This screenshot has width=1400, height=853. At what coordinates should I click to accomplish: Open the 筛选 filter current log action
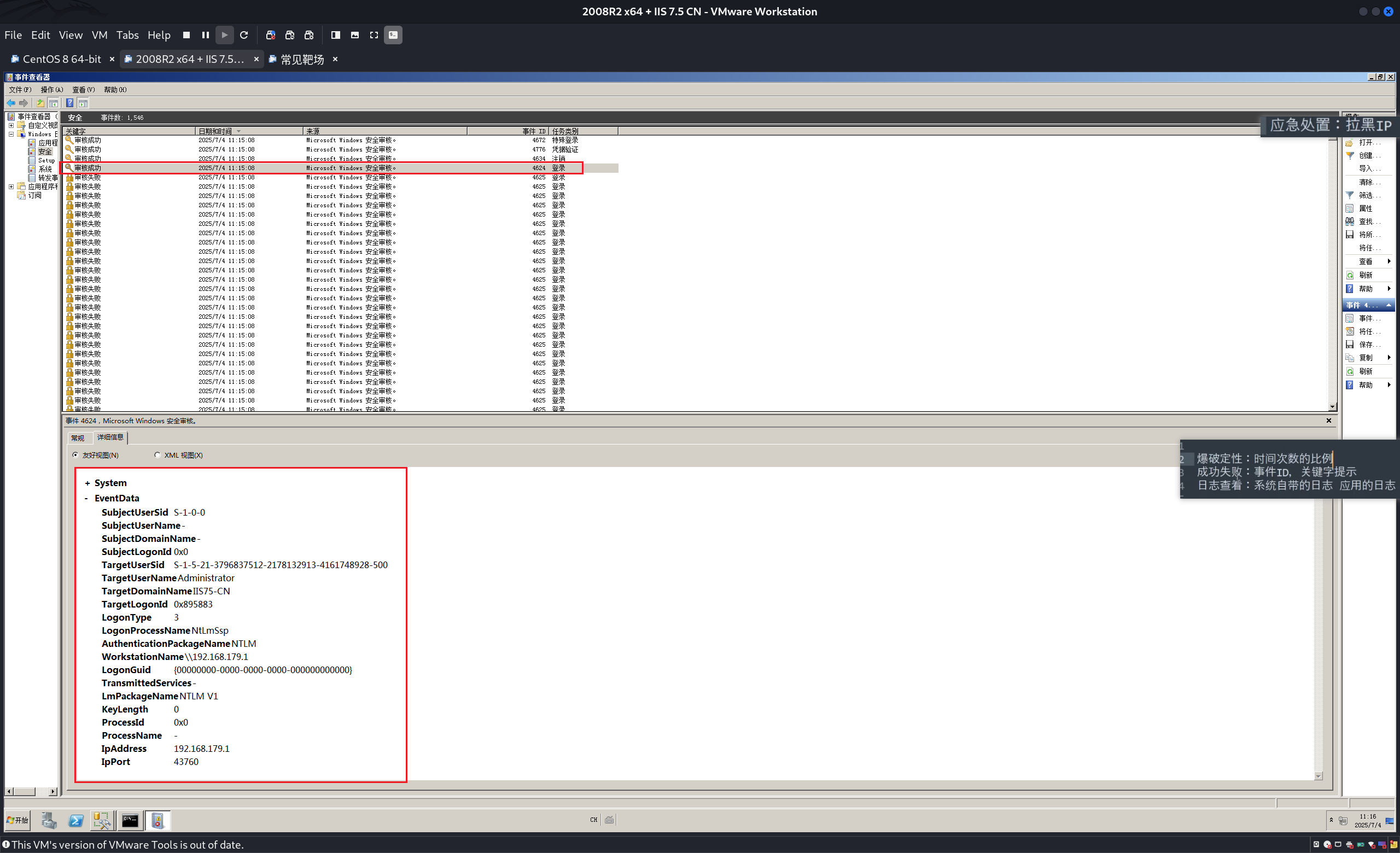coord(1365,195)
